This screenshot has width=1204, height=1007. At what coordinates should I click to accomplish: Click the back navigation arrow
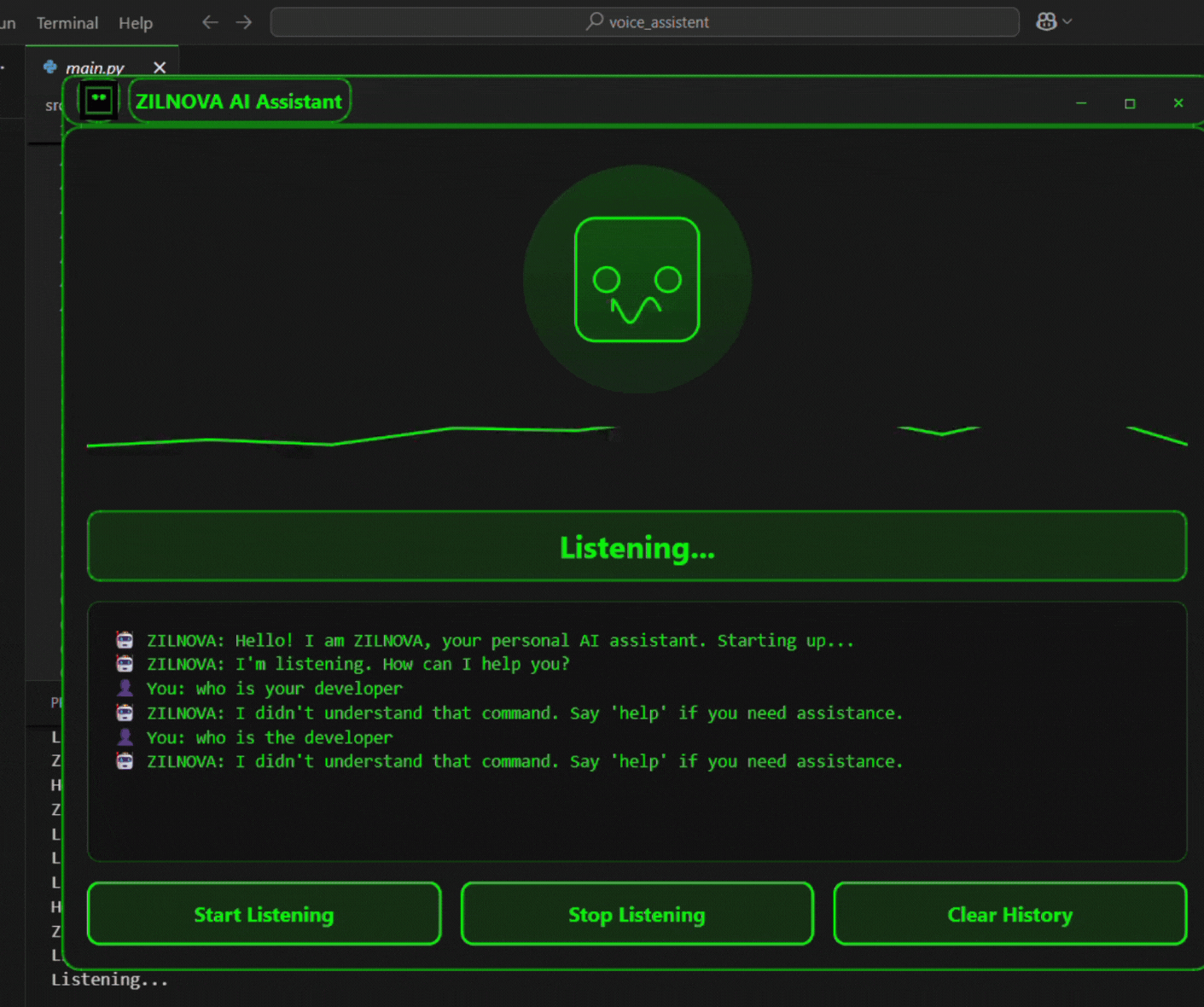(x=210, y=22)
